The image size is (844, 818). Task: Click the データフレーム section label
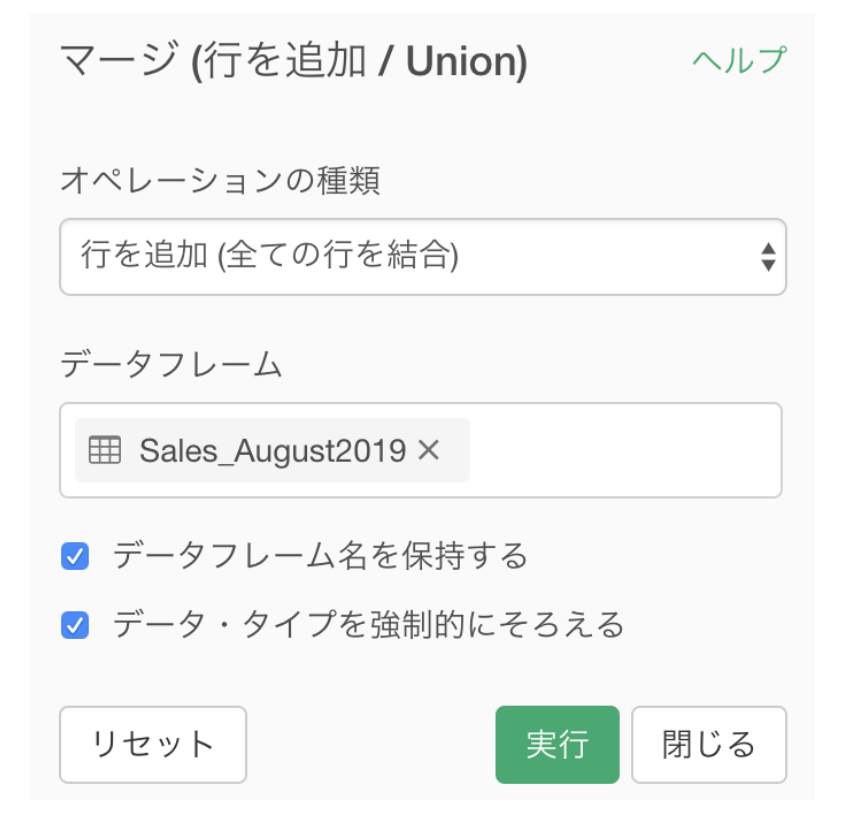[171, 364]
